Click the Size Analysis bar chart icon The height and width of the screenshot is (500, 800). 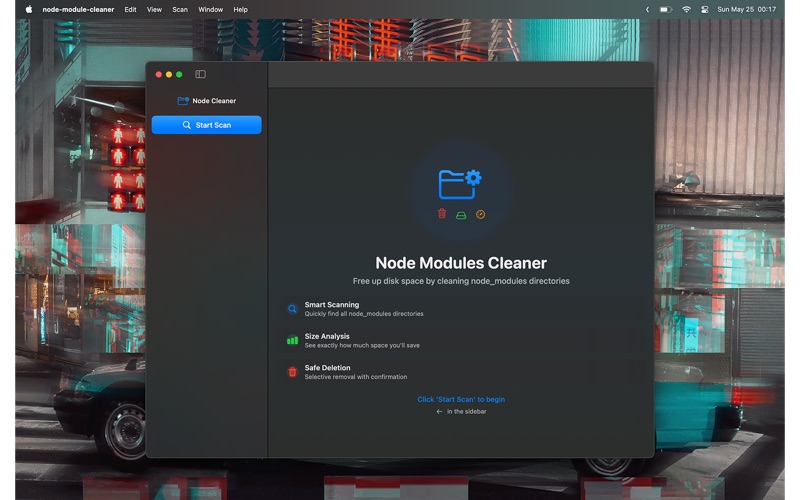tap(292, 340)
